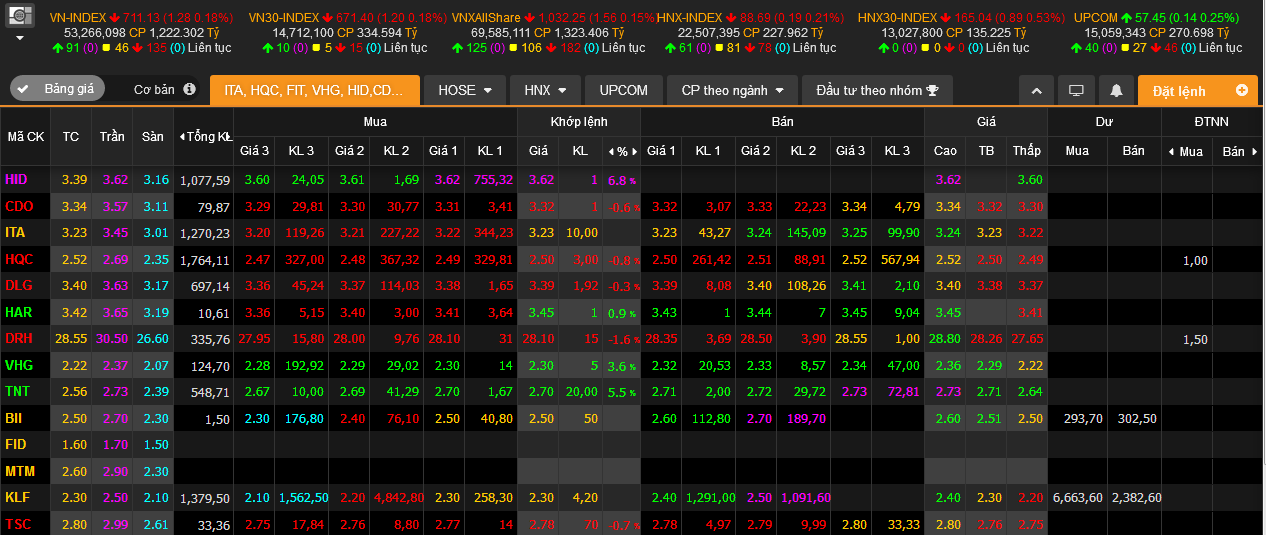Select ticker KLF in the table
The width and height of the screenshot is (1266, 535).
pos(17,497)
